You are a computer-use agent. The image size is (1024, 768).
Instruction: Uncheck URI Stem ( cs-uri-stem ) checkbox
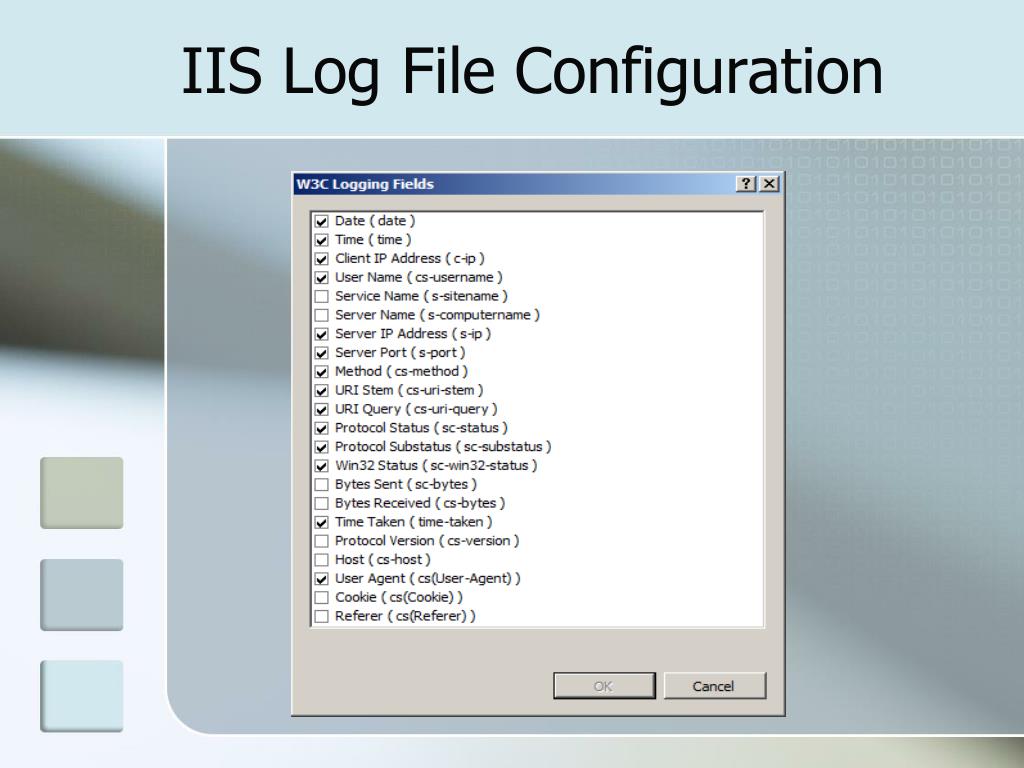[321, 391]
